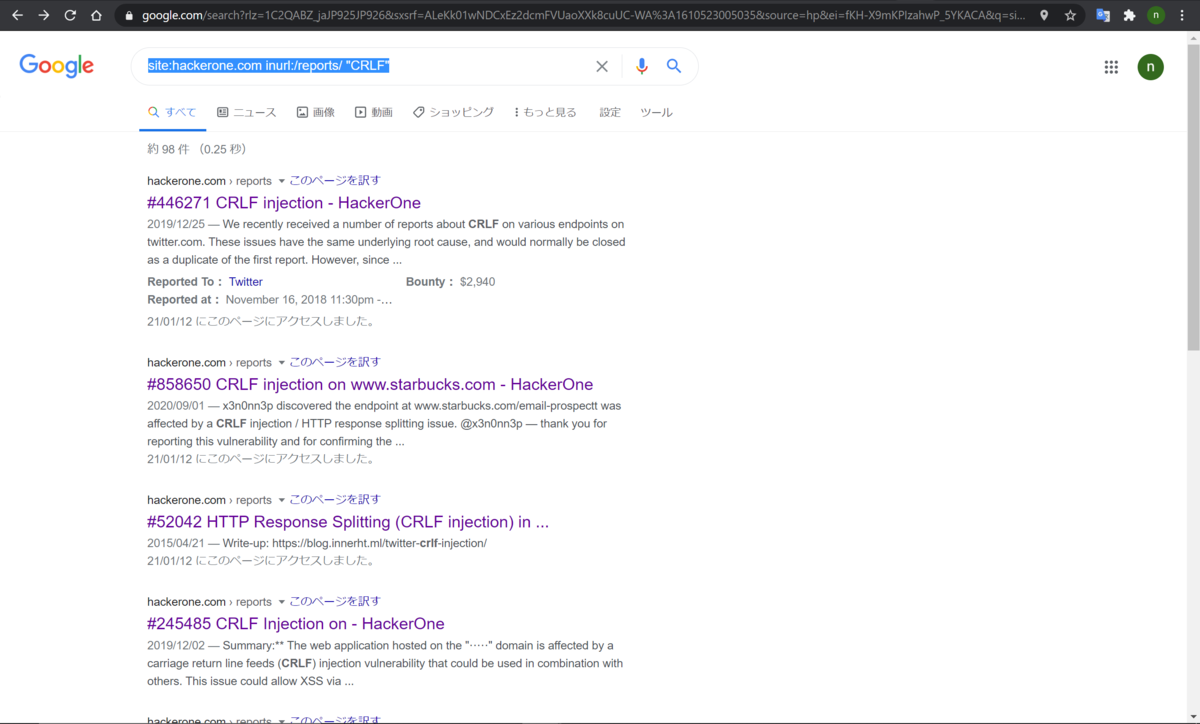1200x724 pixels.
Task: Click the Bounty value $2,940
Action: tap(477, 282)
